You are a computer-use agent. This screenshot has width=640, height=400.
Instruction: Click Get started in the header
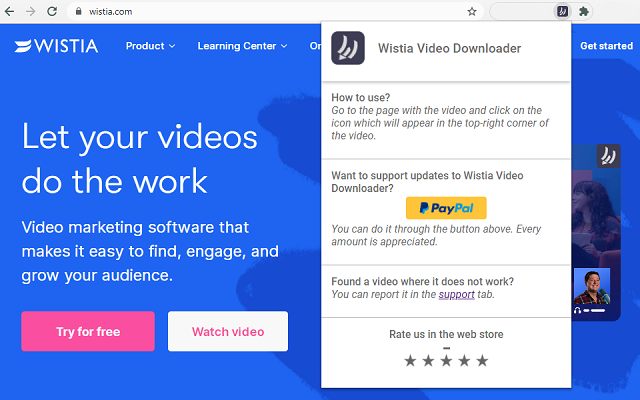(607, 46)
